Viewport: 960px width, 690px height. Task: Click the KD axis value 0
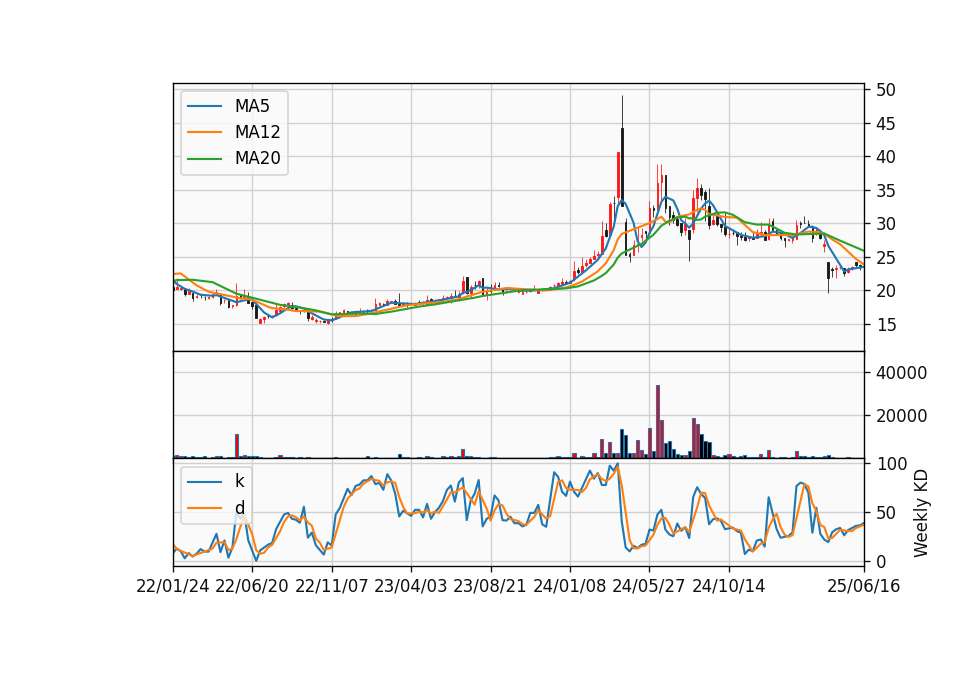(881, 561)
